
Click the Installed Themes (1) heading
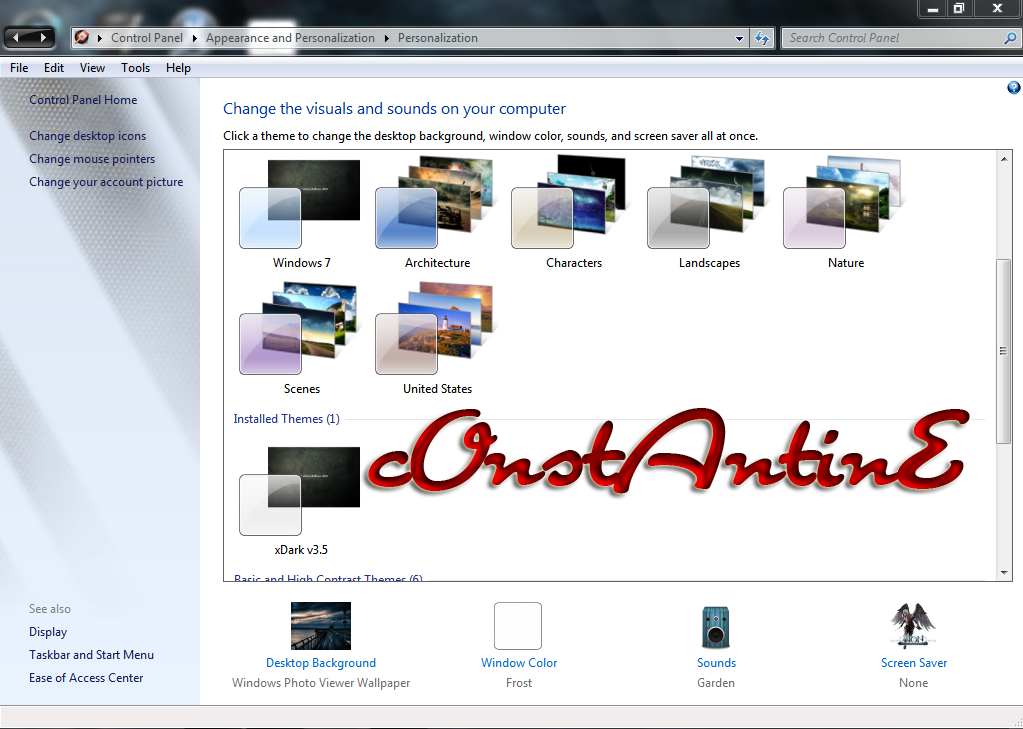point(286,418)
